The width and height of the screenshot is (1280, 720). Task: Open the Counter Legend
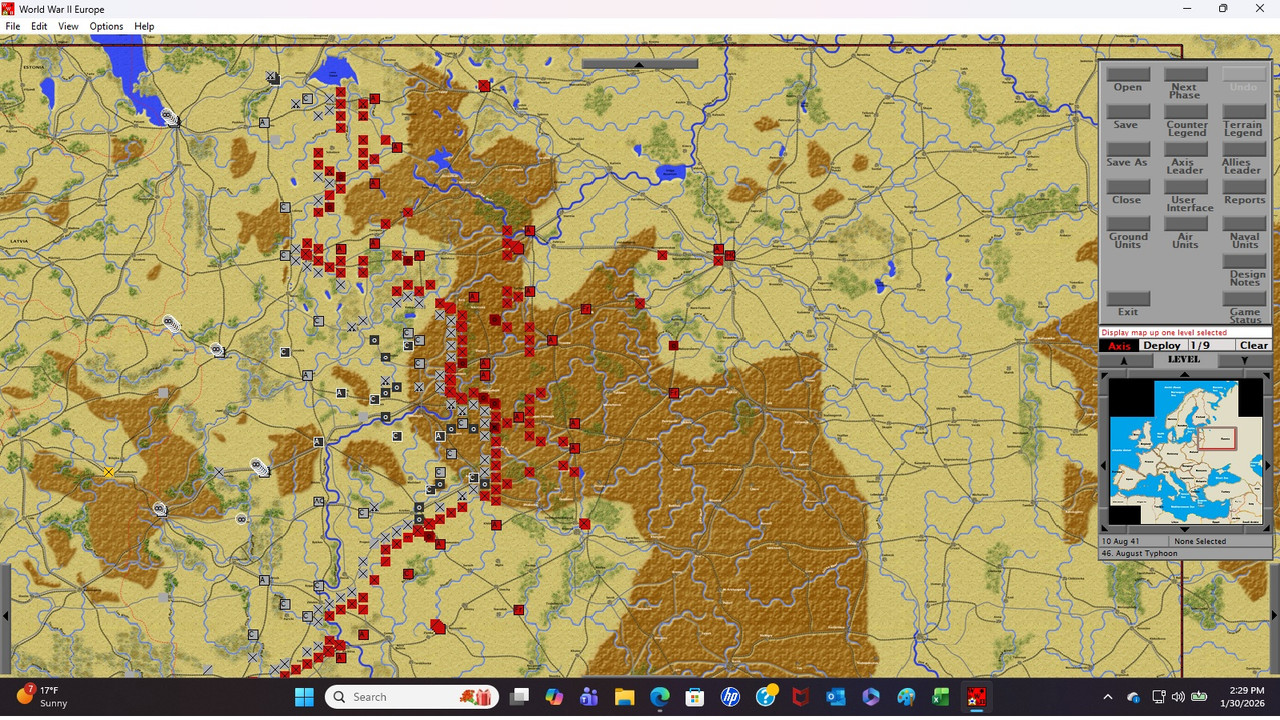coord(1185,111)
